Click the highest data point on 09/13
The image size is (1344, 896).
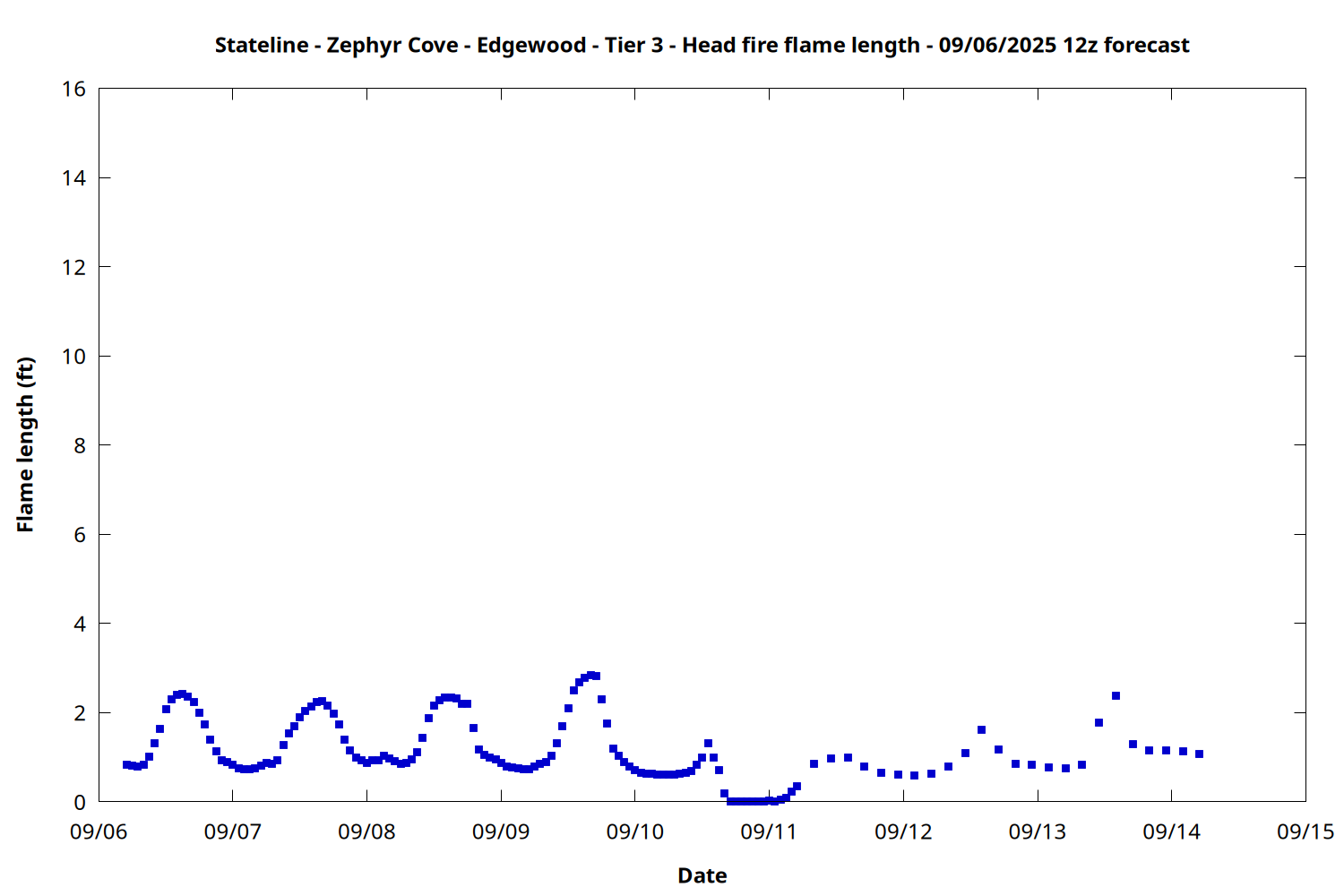click(1116, 695)
